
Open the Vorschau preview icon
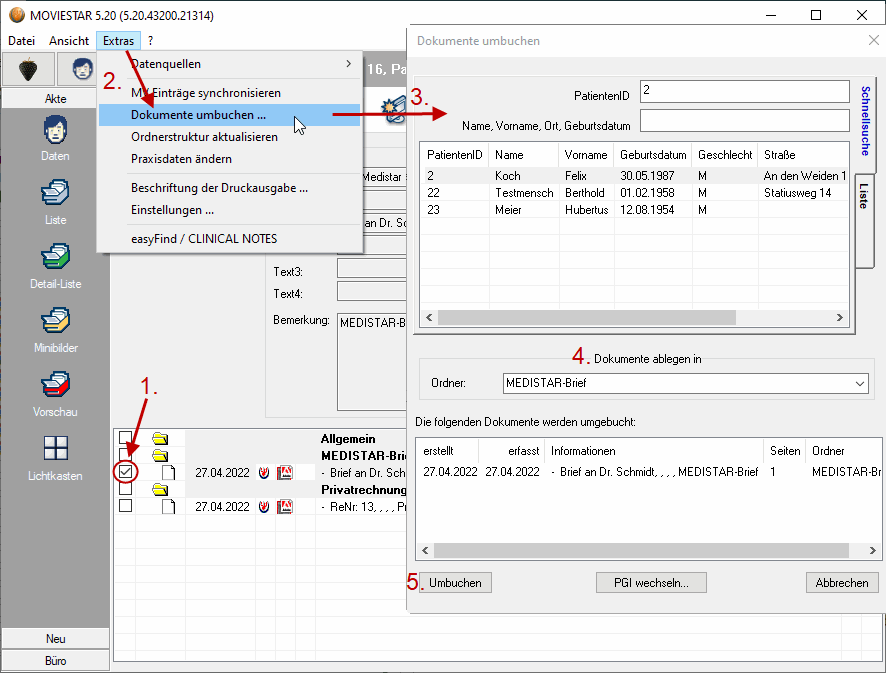(55, 393)
